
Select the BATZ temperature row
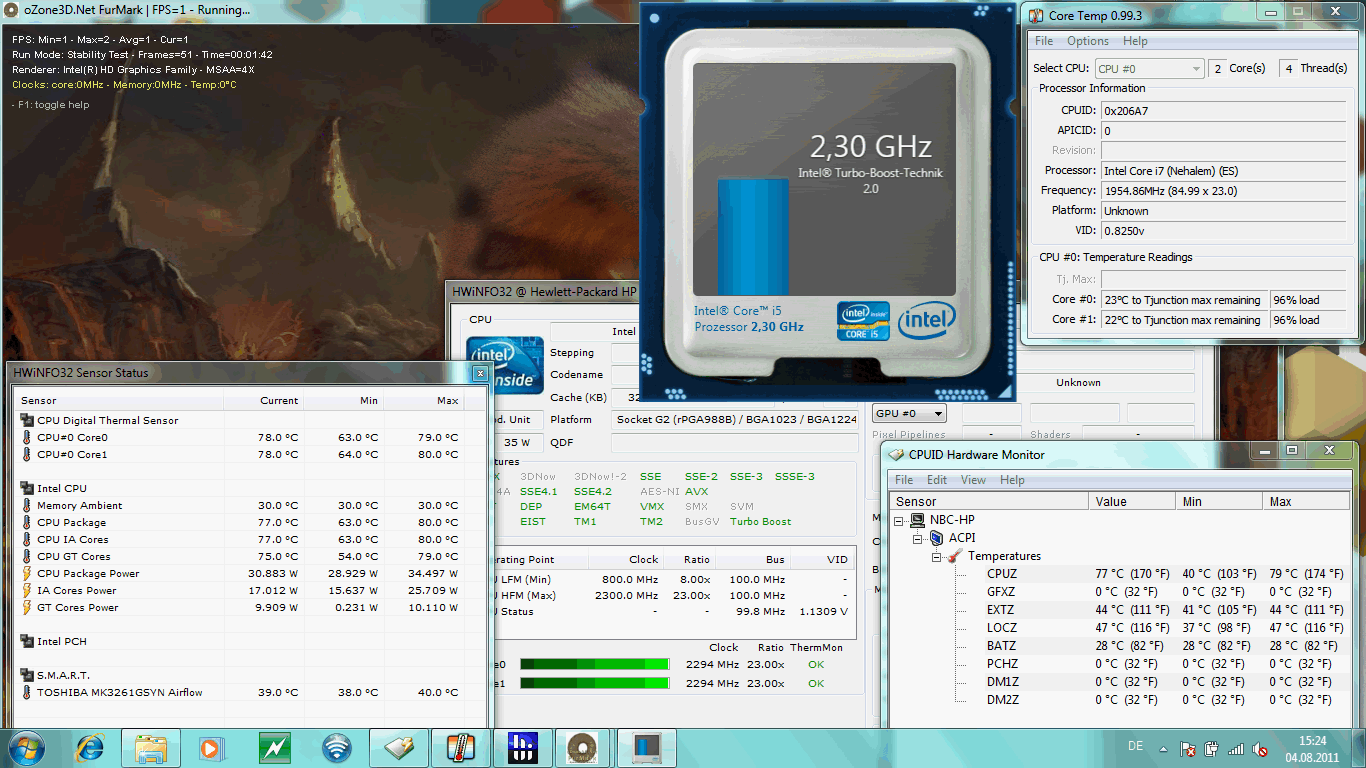pos(1118,646)
